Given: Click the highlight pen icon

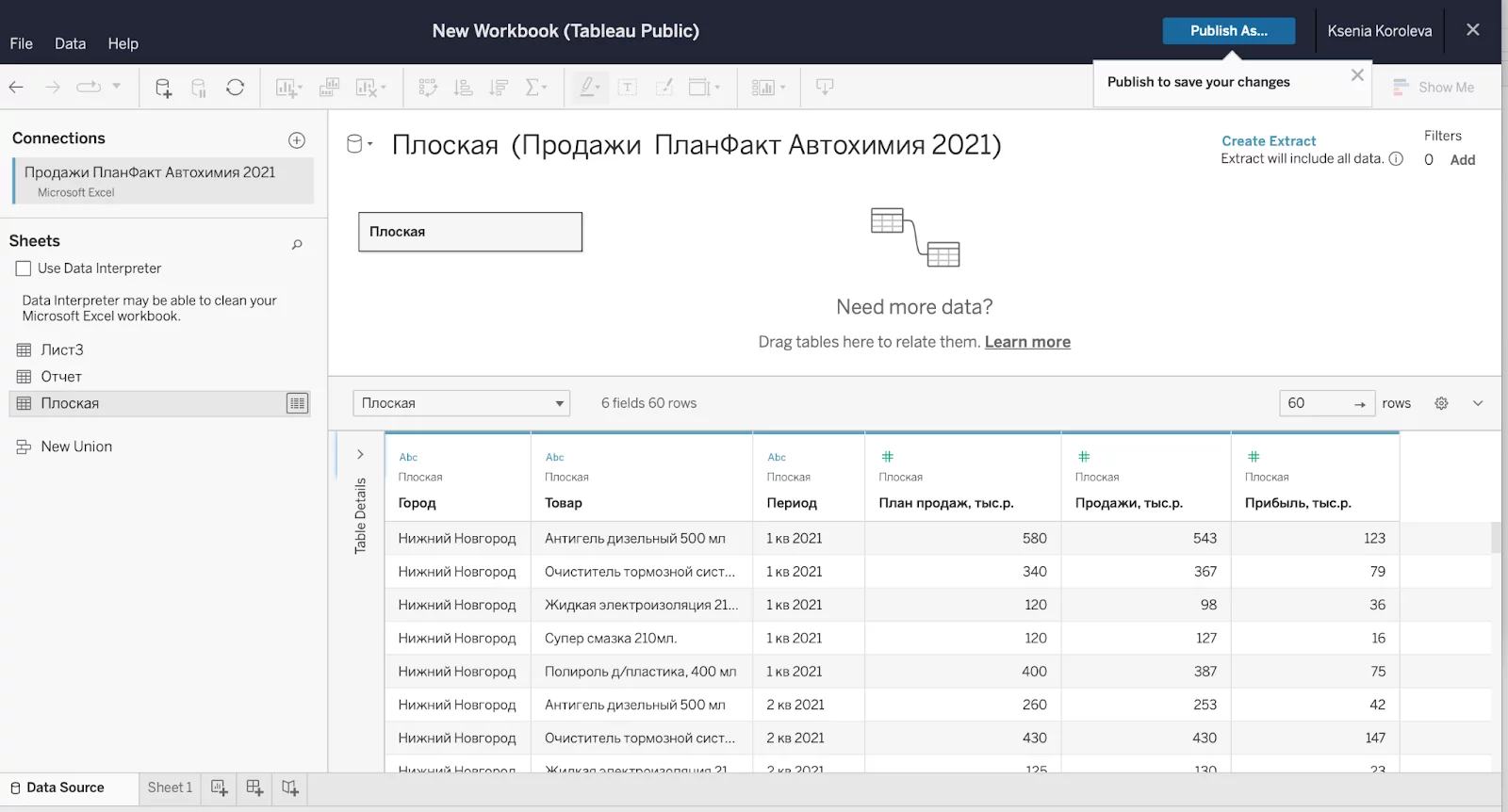Looking at the screenshot, I should (587, 88).
